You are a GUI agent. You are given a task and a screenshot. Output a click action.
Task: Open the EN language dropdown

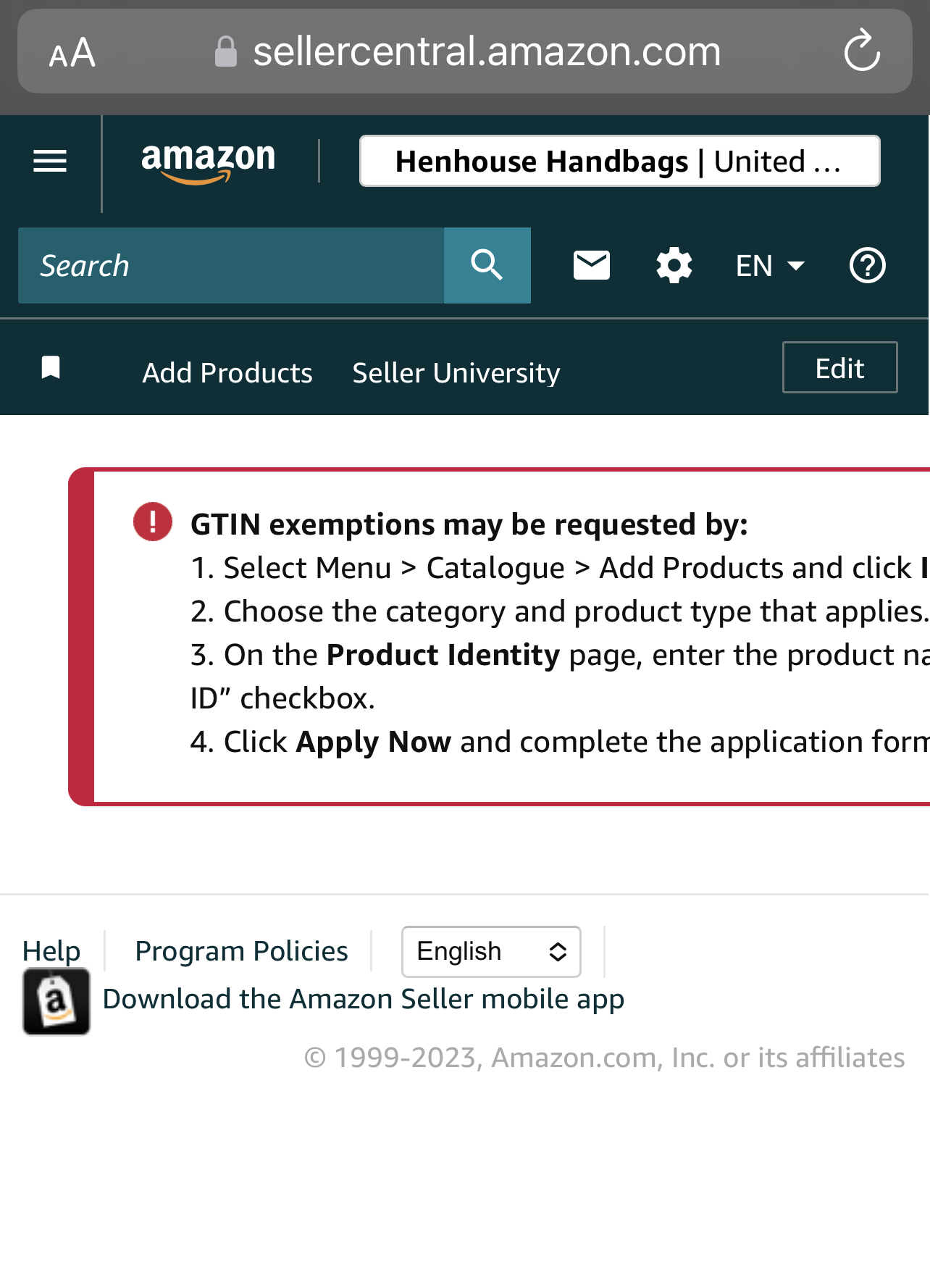click(770, 266)
